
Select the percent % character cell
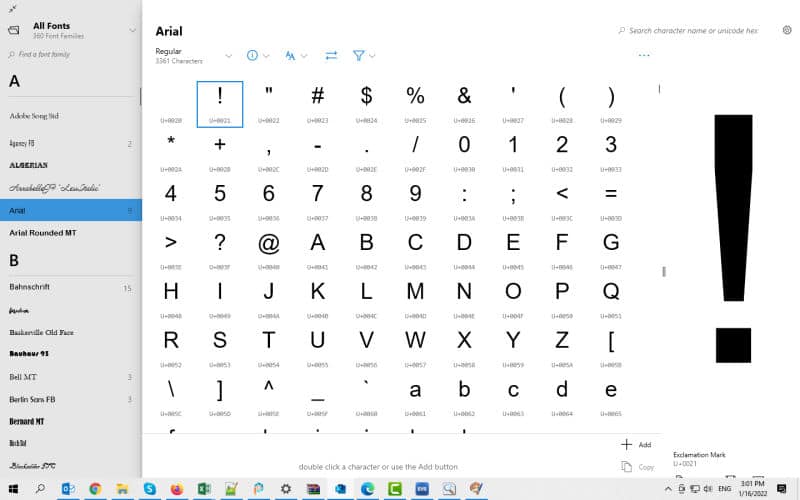pyautogui.click(x=415, y=104)
